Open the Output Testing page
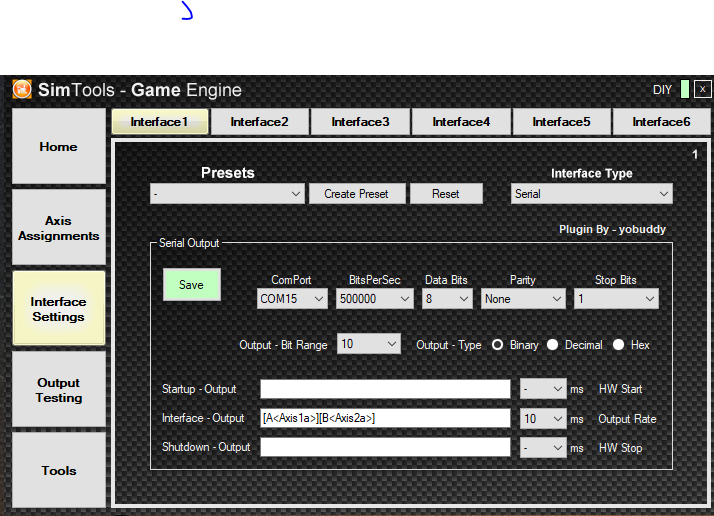Image resolution: width=714 pixels, height=516 pixels. pos(59,389)
